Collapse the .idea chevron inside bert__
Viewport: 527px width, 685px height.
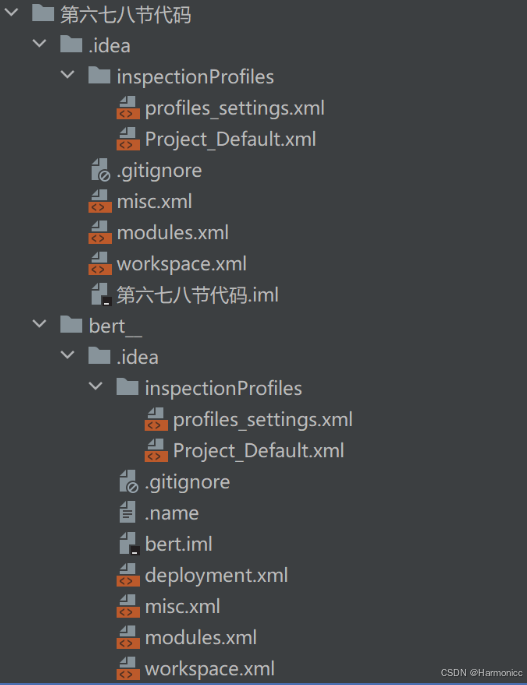(68, 355)
